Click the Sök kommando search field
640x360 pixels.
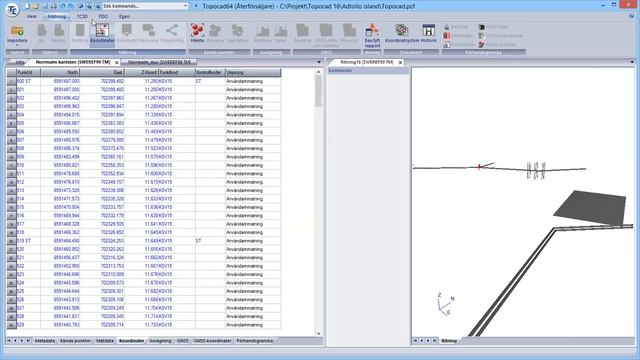142,6
